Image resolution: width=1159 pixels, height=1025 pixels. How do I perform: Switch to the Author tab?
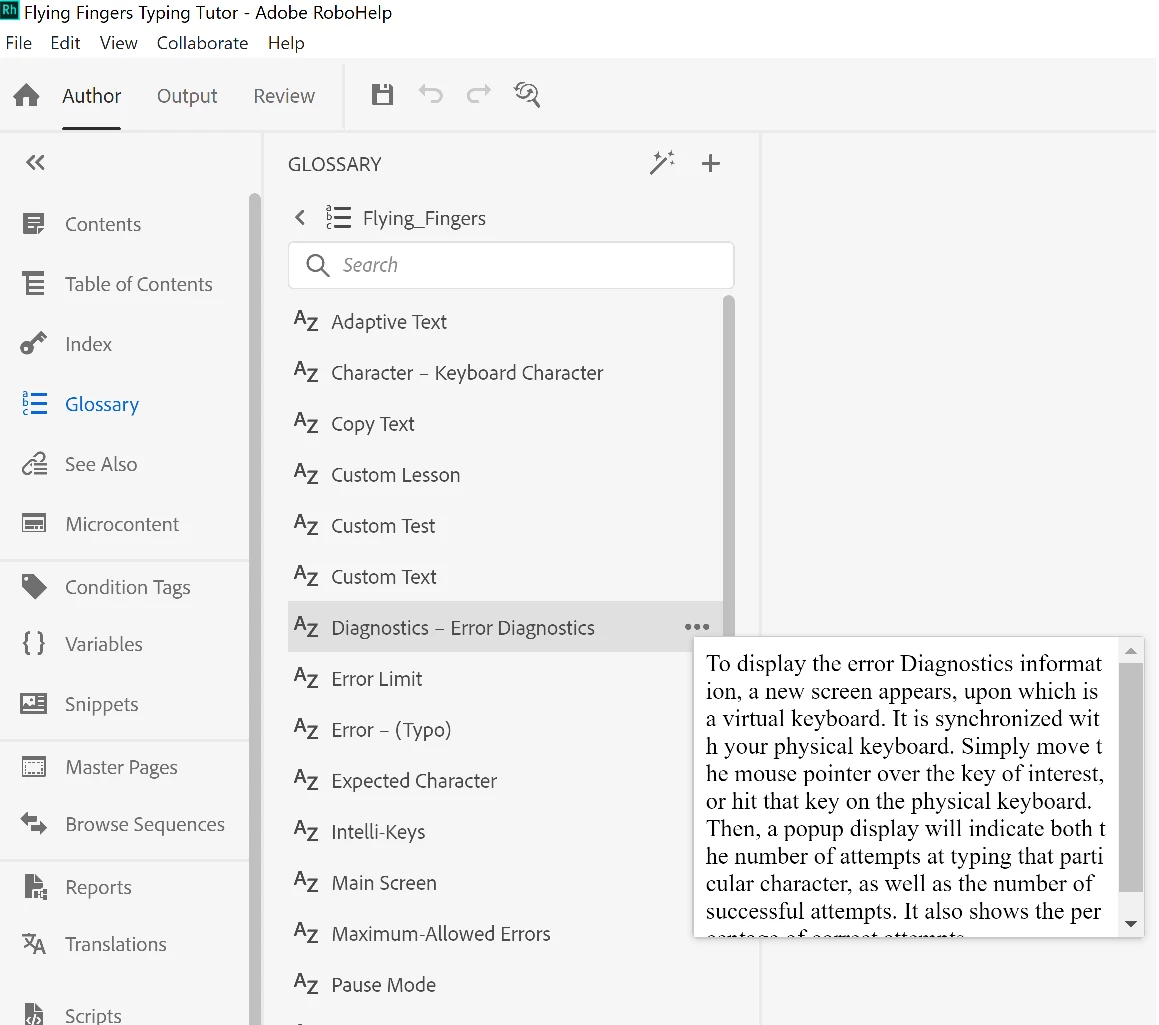(x=92, y=96)
